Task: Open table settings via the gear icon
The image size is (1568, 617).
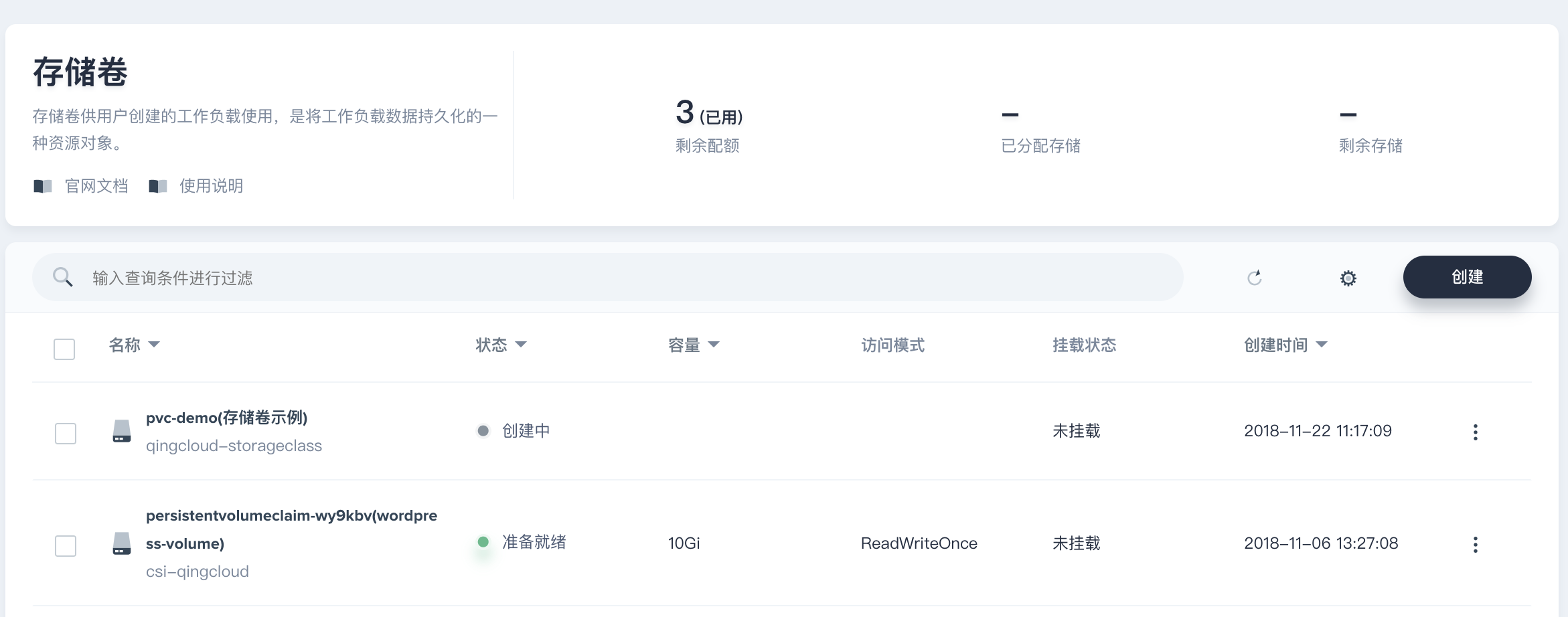Action: pyautogui.click(x=1348, y=278)
